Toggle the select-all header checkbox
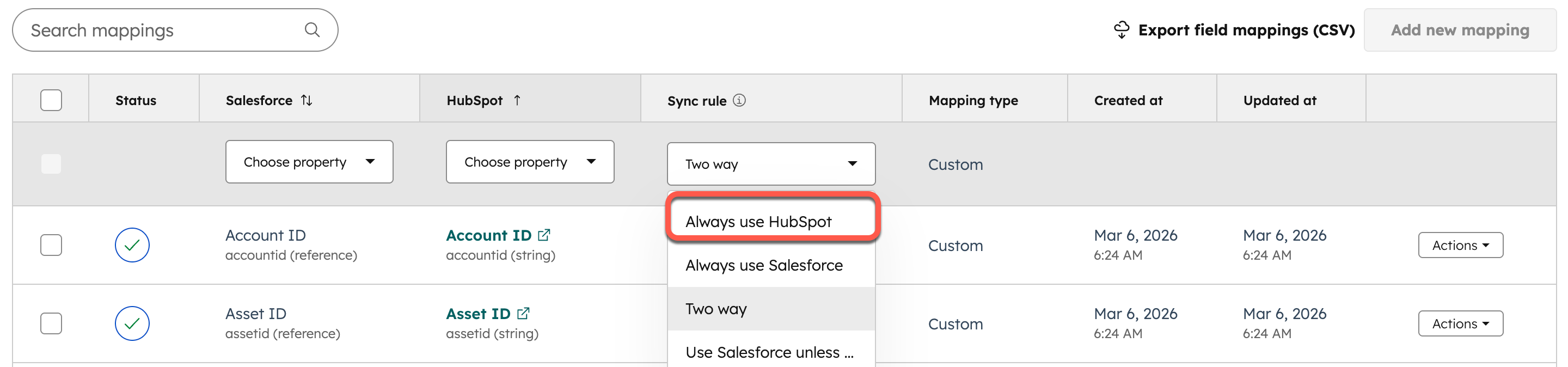This screenshot has width=1568, height=367. coord(51,100)
